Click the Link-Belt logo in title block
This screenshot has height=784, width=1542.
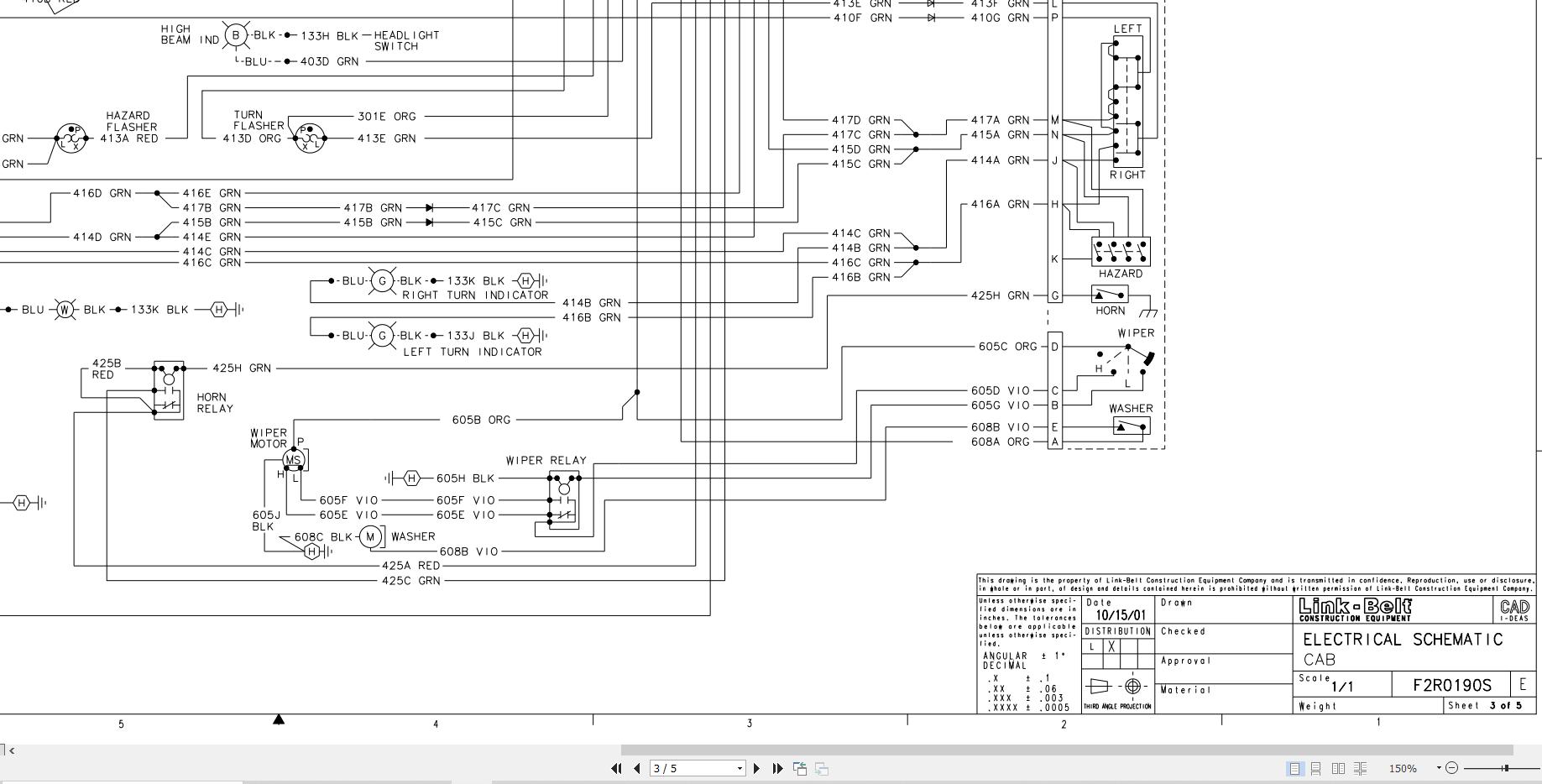pos(1356,609)
